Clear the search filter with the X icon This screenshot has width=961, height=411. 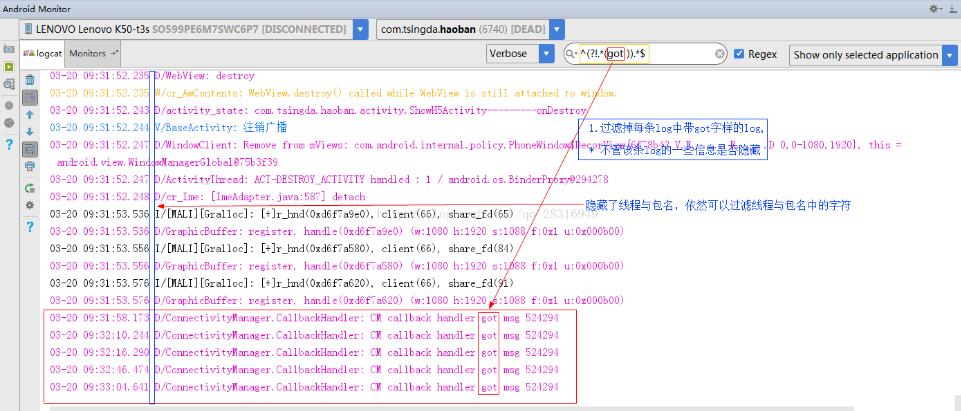click(720, 54)
